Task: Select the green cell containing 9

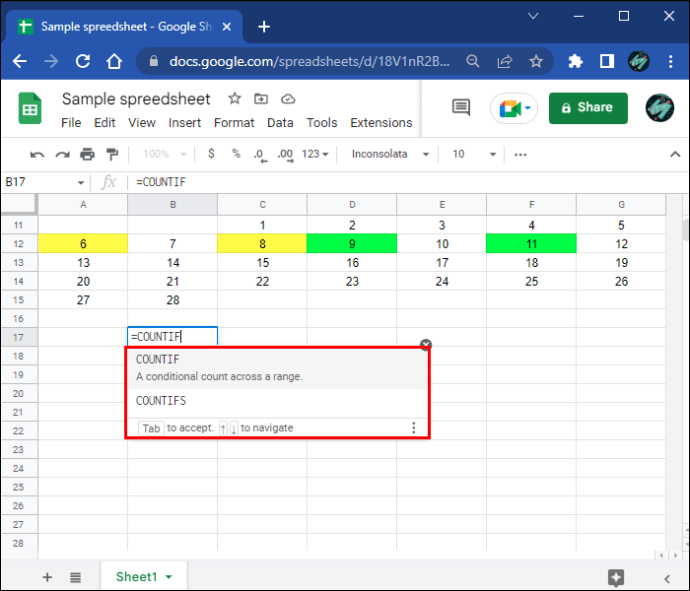Action: point(352,244)
